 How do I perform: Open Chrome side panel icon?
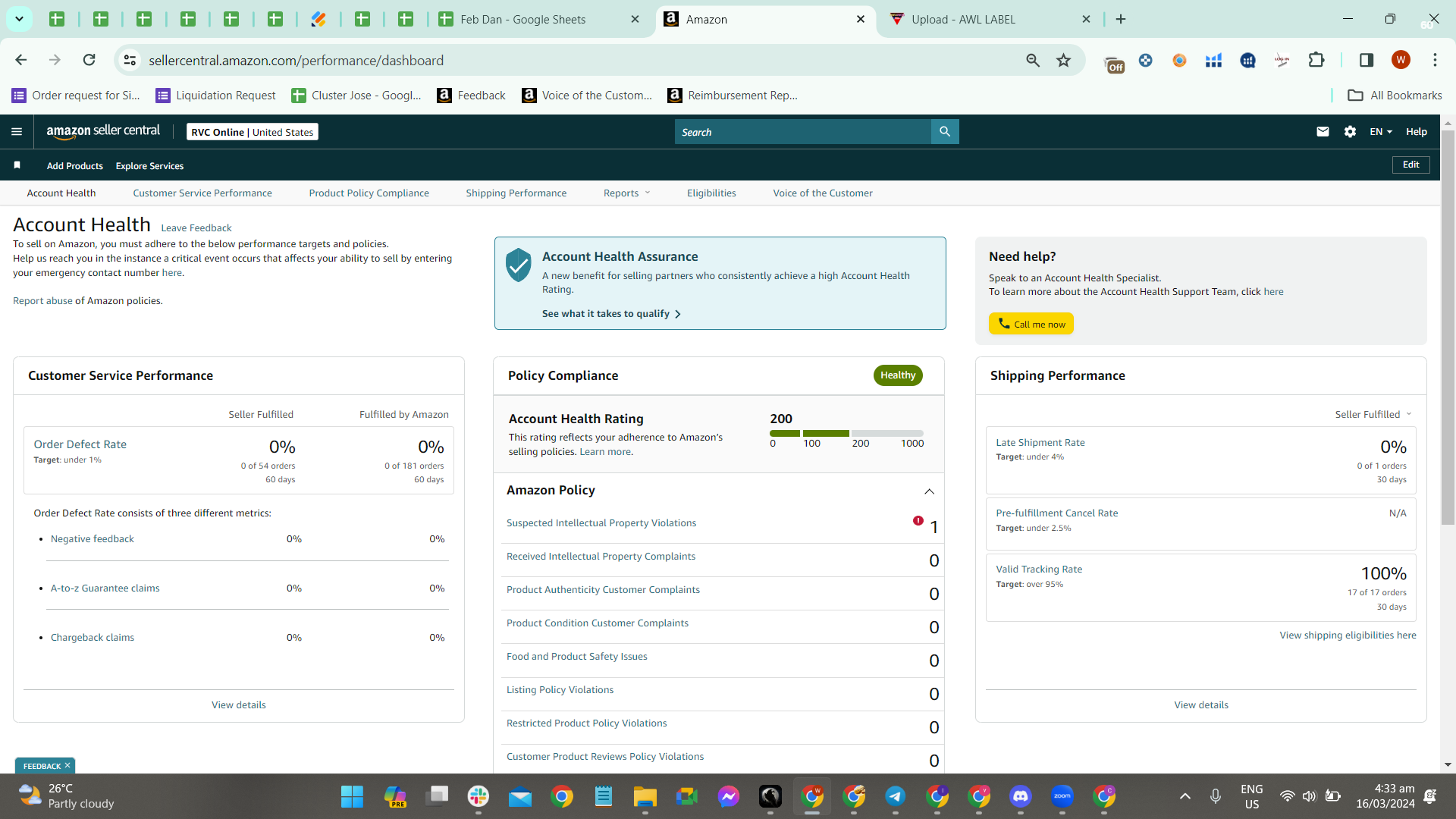pos(1367,60)
